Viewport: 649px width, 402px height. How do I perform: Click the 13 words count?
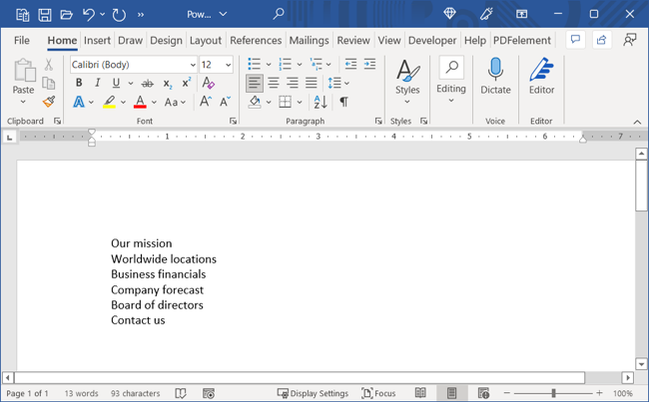81,393
